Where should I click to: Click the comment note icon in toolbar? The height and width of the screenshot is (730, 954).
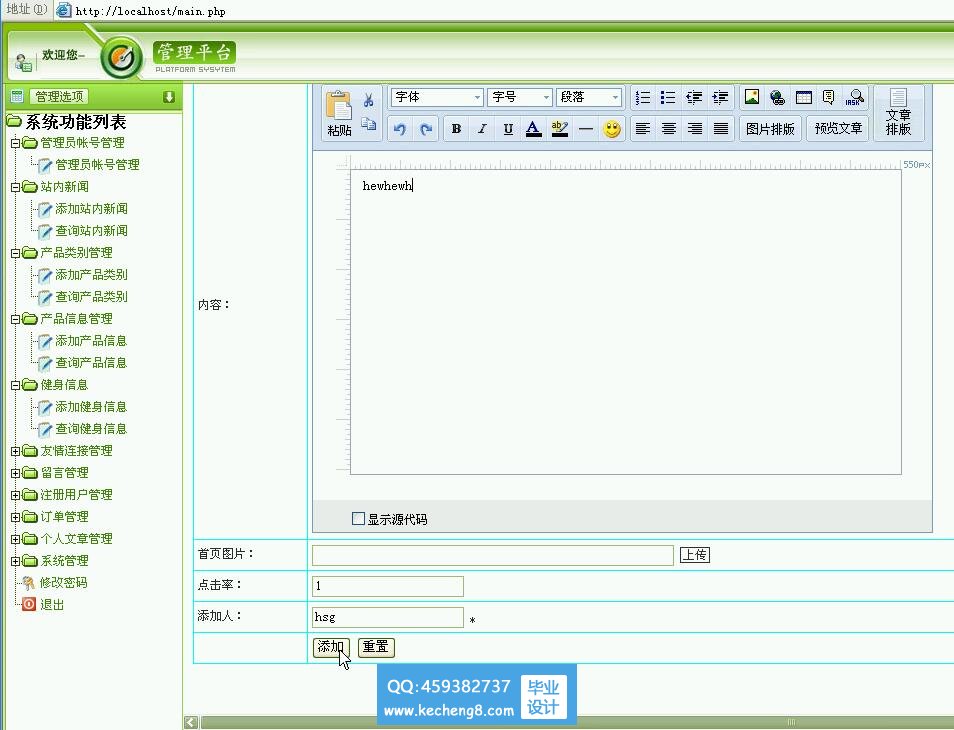(x=829, y=97)
